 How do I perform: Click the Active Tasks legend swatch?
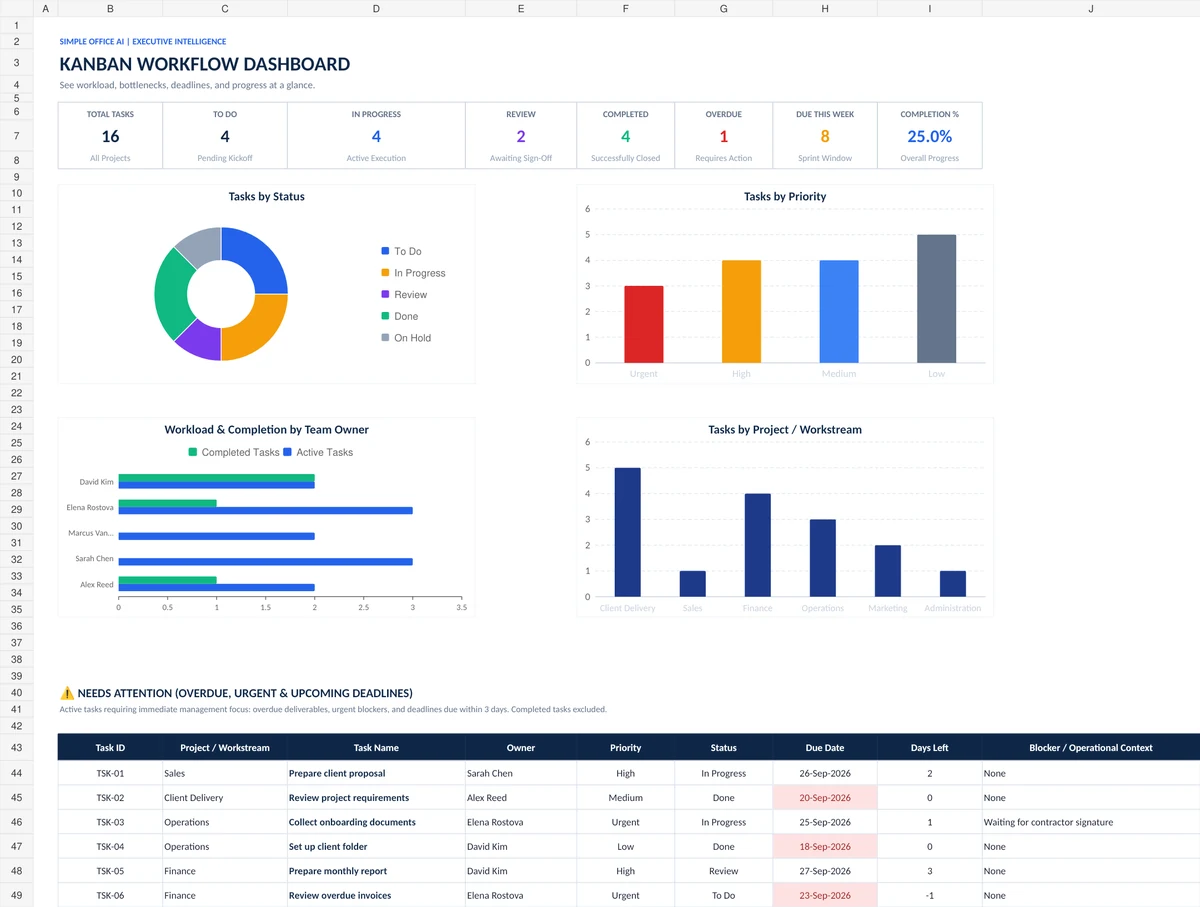tap(288, 452)
